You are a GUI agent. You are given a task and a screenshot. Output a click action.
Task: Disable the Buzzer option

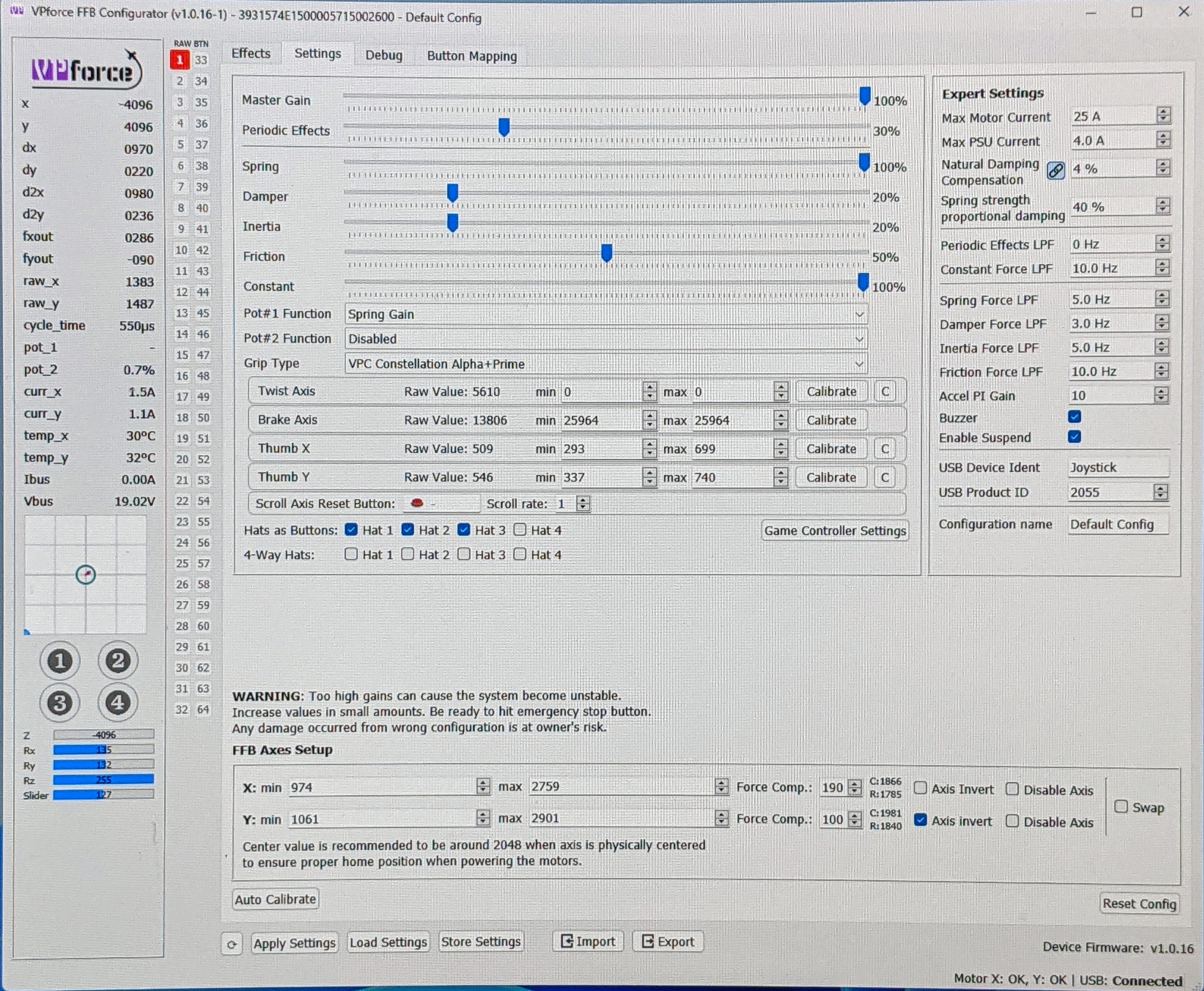[1076, 417]
